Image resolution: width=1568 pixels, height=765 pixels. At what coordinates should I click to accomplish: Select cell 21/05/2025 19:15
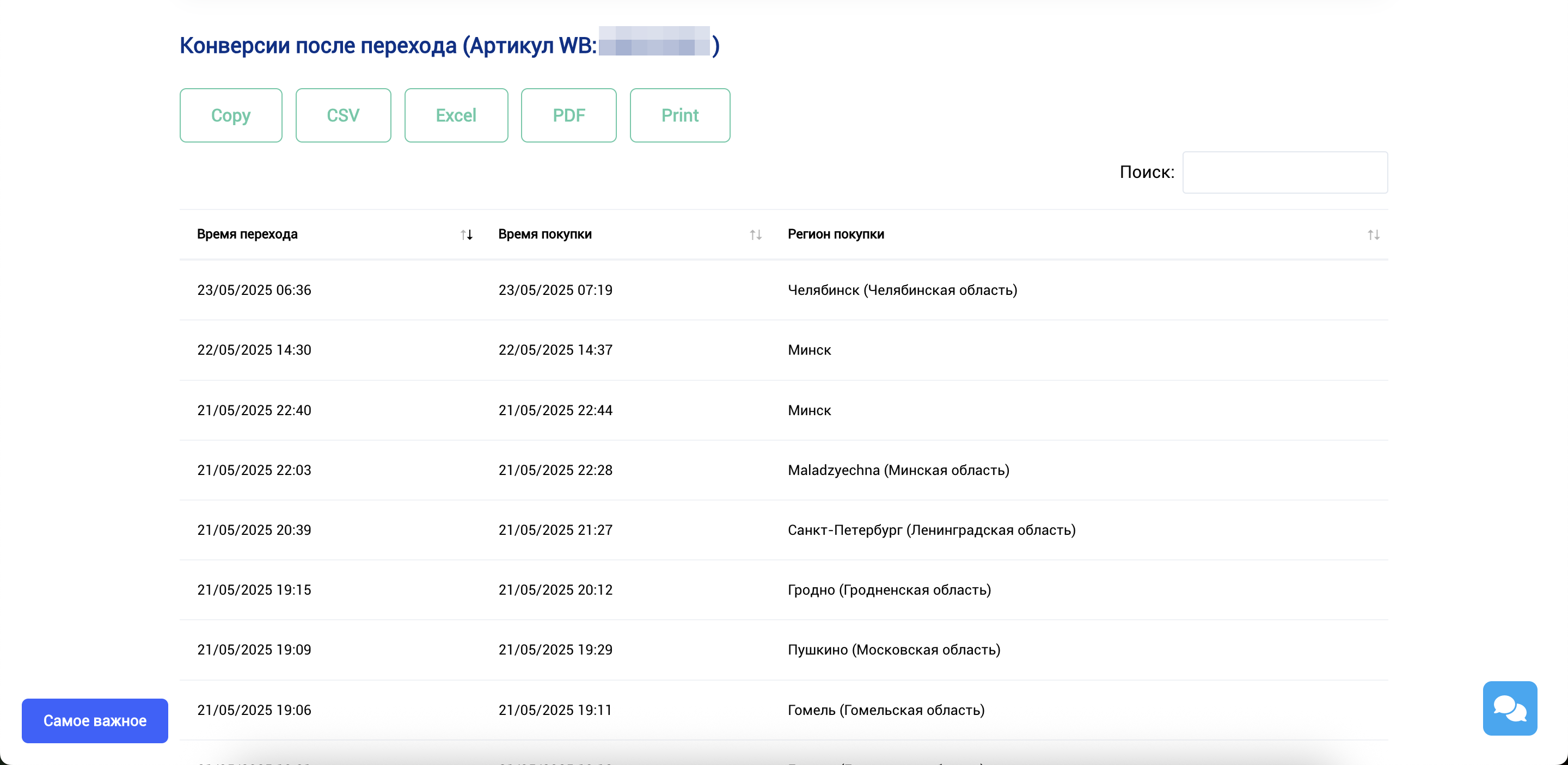point(254,590)
